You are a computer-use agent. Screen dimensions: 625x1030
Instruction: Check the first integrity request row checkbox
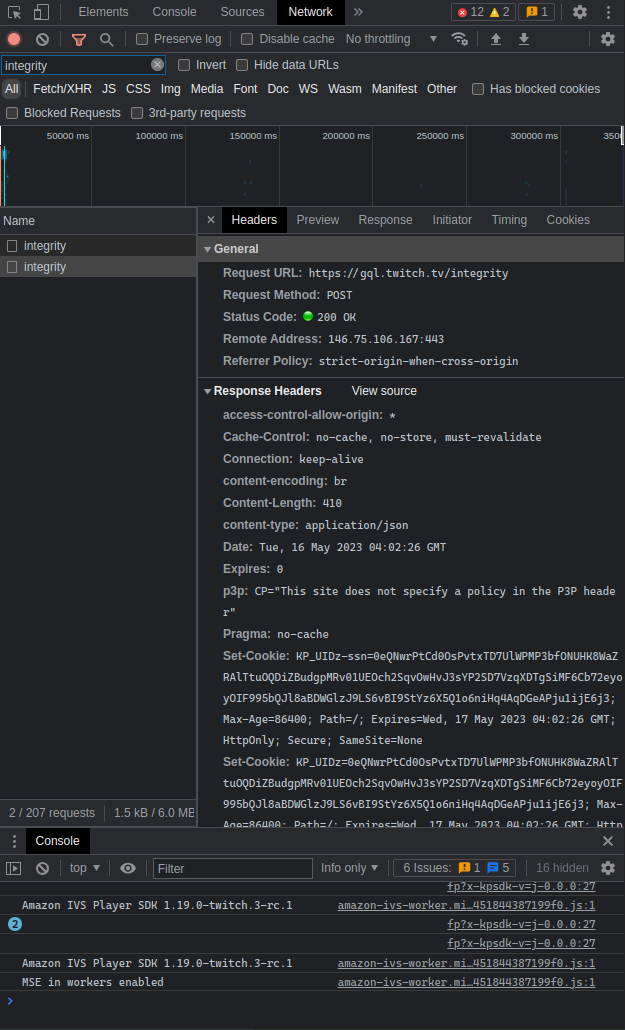(x=12, y=246)
